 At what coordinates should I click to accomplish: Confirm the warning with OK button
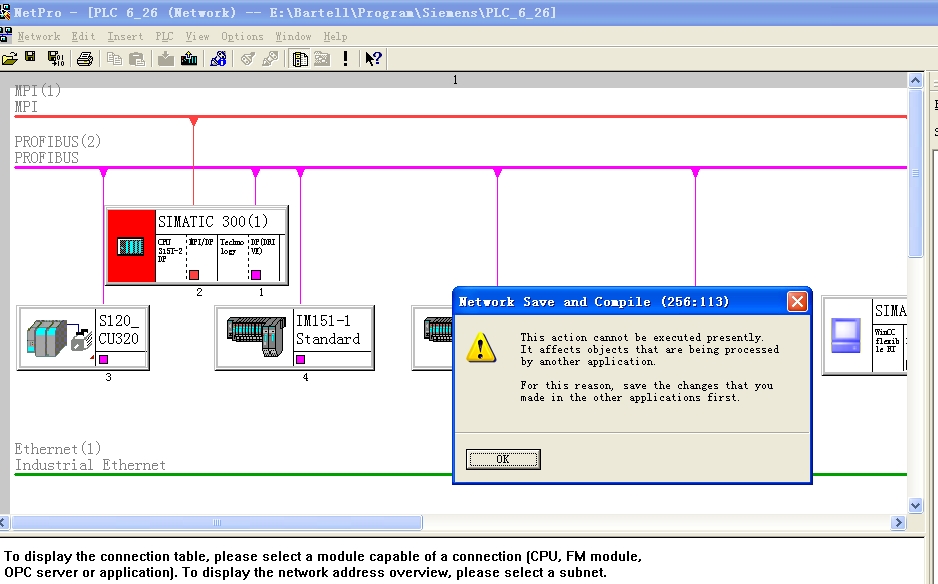coord(503,460)
